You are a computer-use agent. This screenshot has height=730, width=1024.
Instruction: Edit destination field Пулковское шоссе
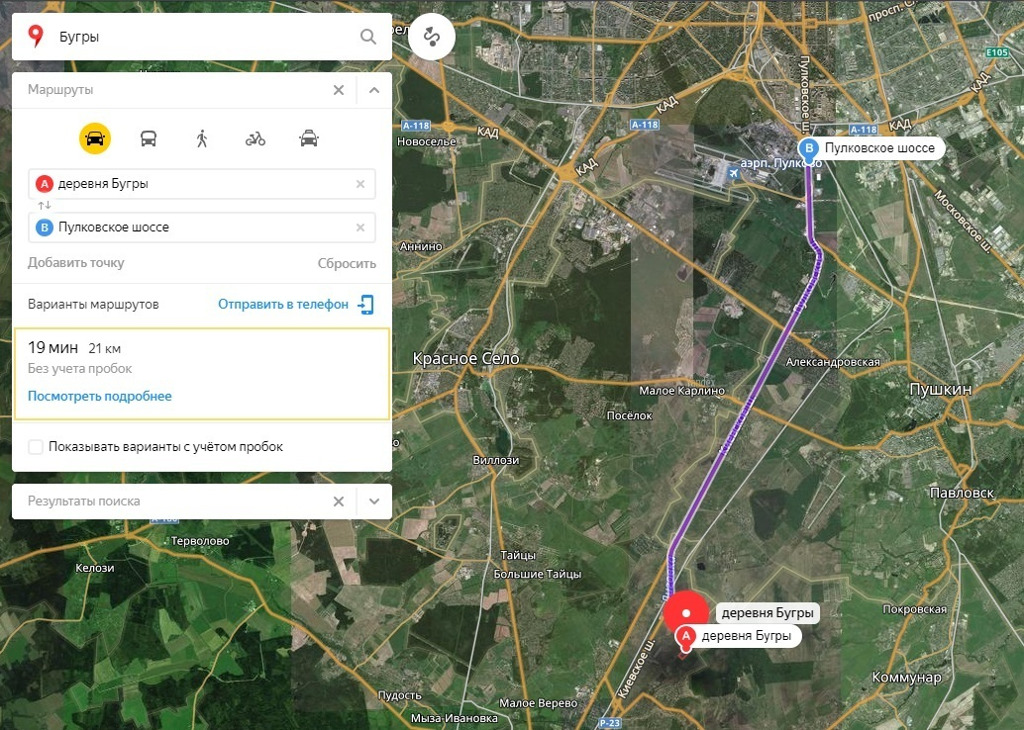coord(202,227)
